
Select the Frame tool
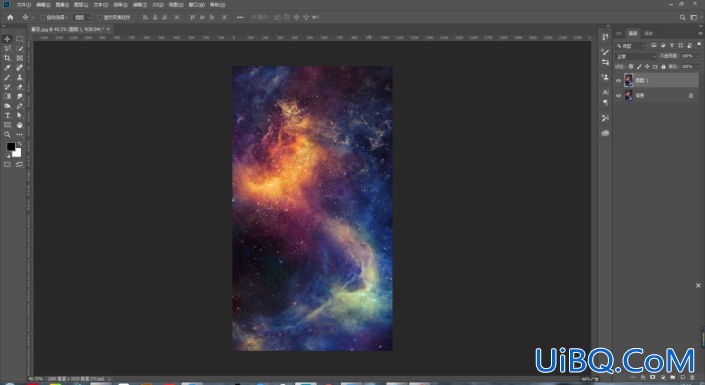pyautogui.click(x=20, y=58)
